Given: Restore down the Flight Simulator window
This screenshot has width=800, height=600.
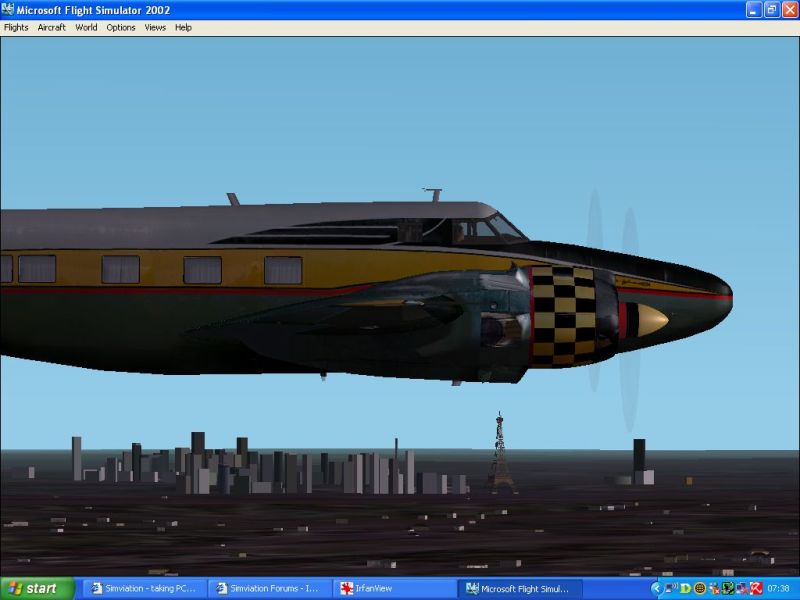Looking at the screenshot, I should click(x=772, y=10).
